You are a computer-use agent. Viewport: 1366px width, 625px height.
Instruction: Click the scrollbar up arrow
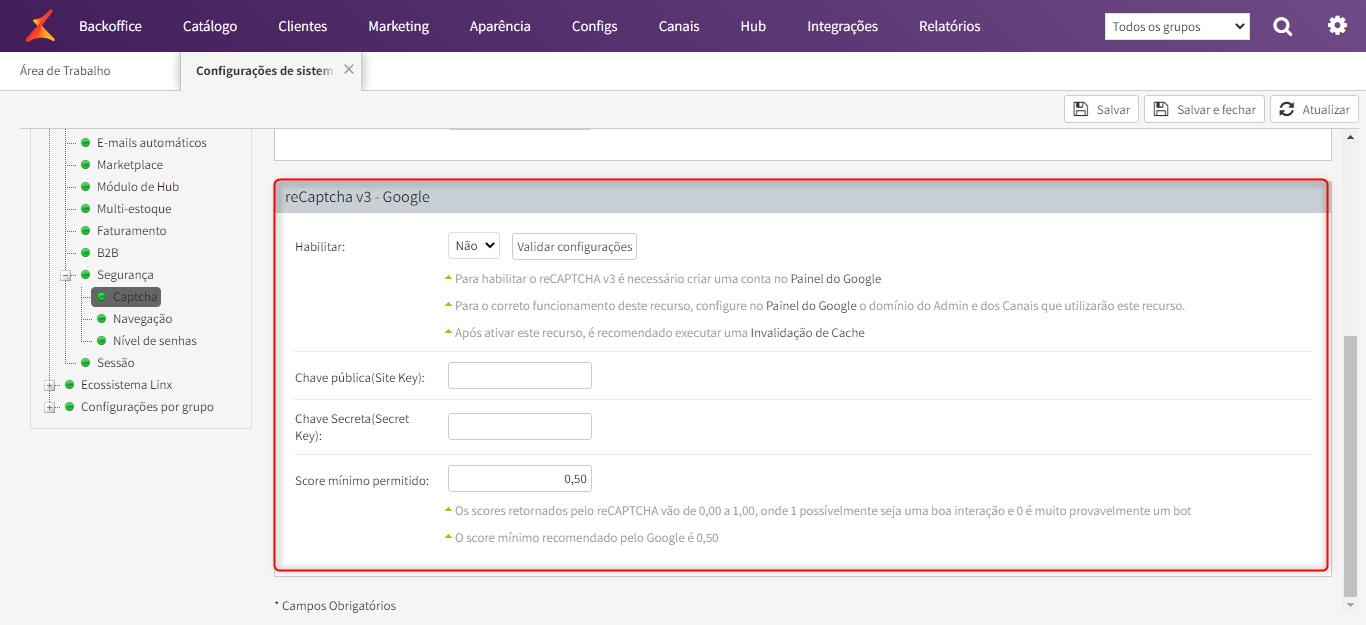pos(1350,136)
